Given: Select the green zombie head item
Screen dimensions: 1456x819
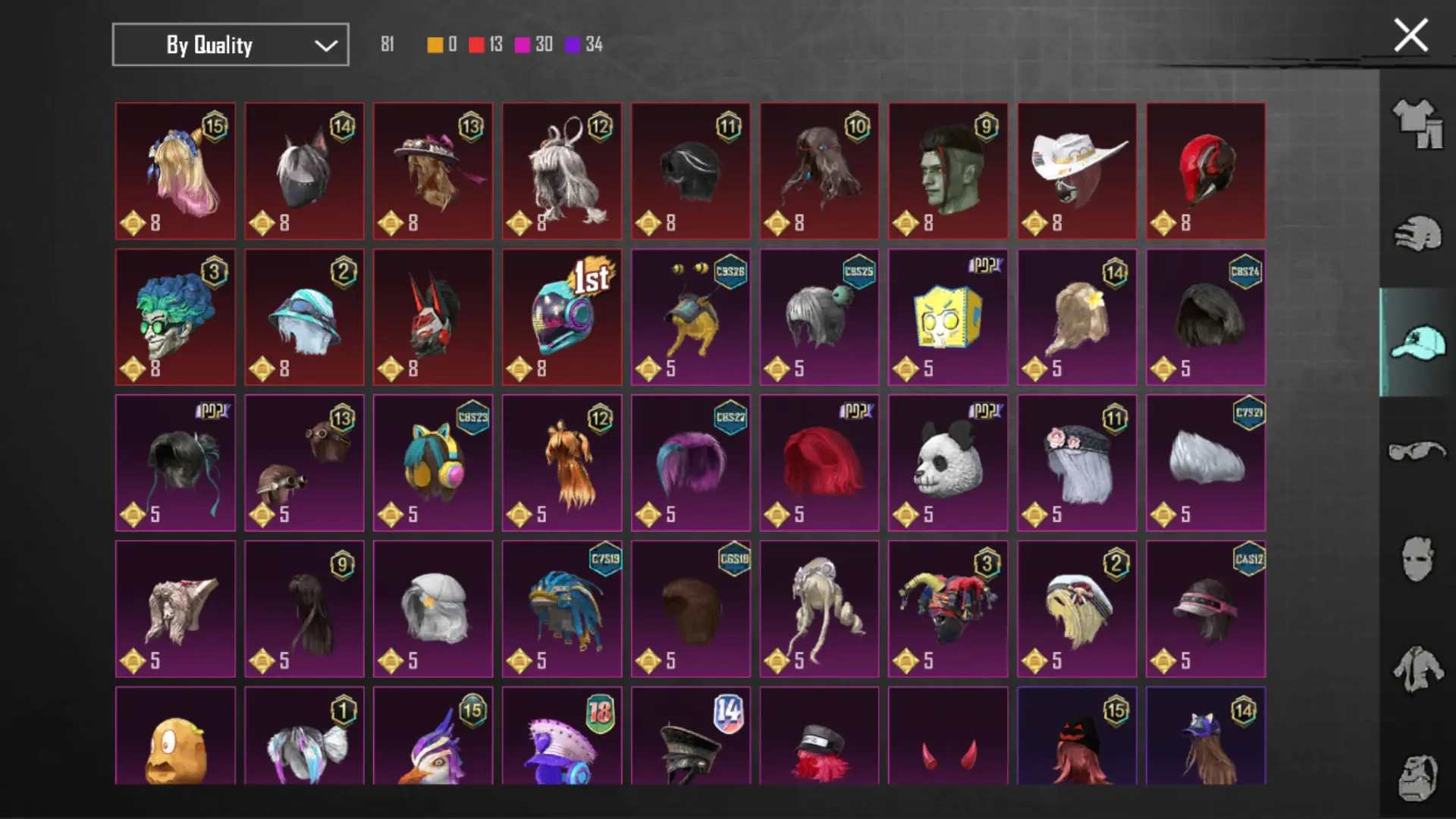Looking at the screenshot, I should [x=948, y=171].
